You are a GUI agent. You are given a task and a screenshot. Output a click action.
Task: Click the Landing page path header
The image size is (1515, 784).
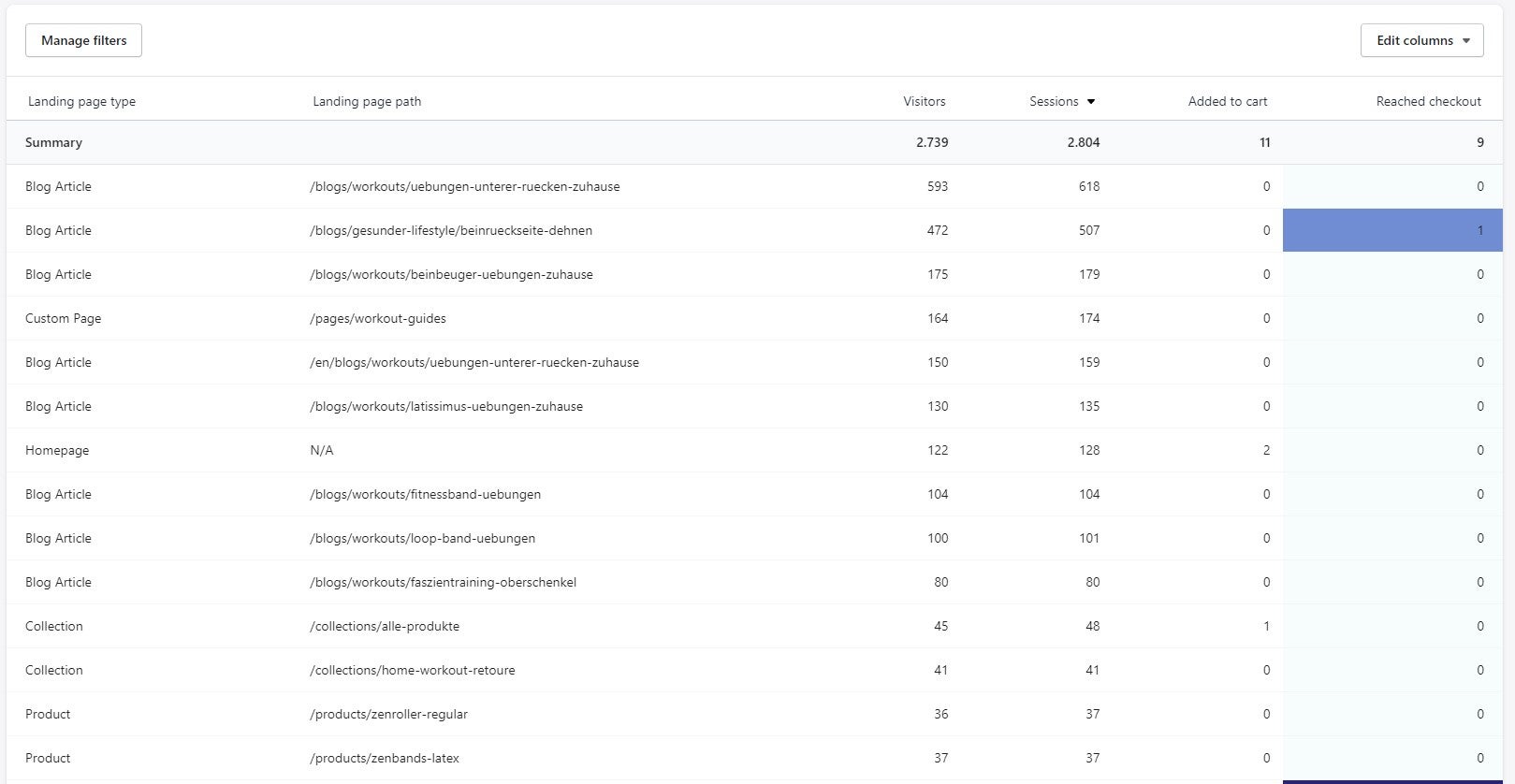(x=367, y=101)
